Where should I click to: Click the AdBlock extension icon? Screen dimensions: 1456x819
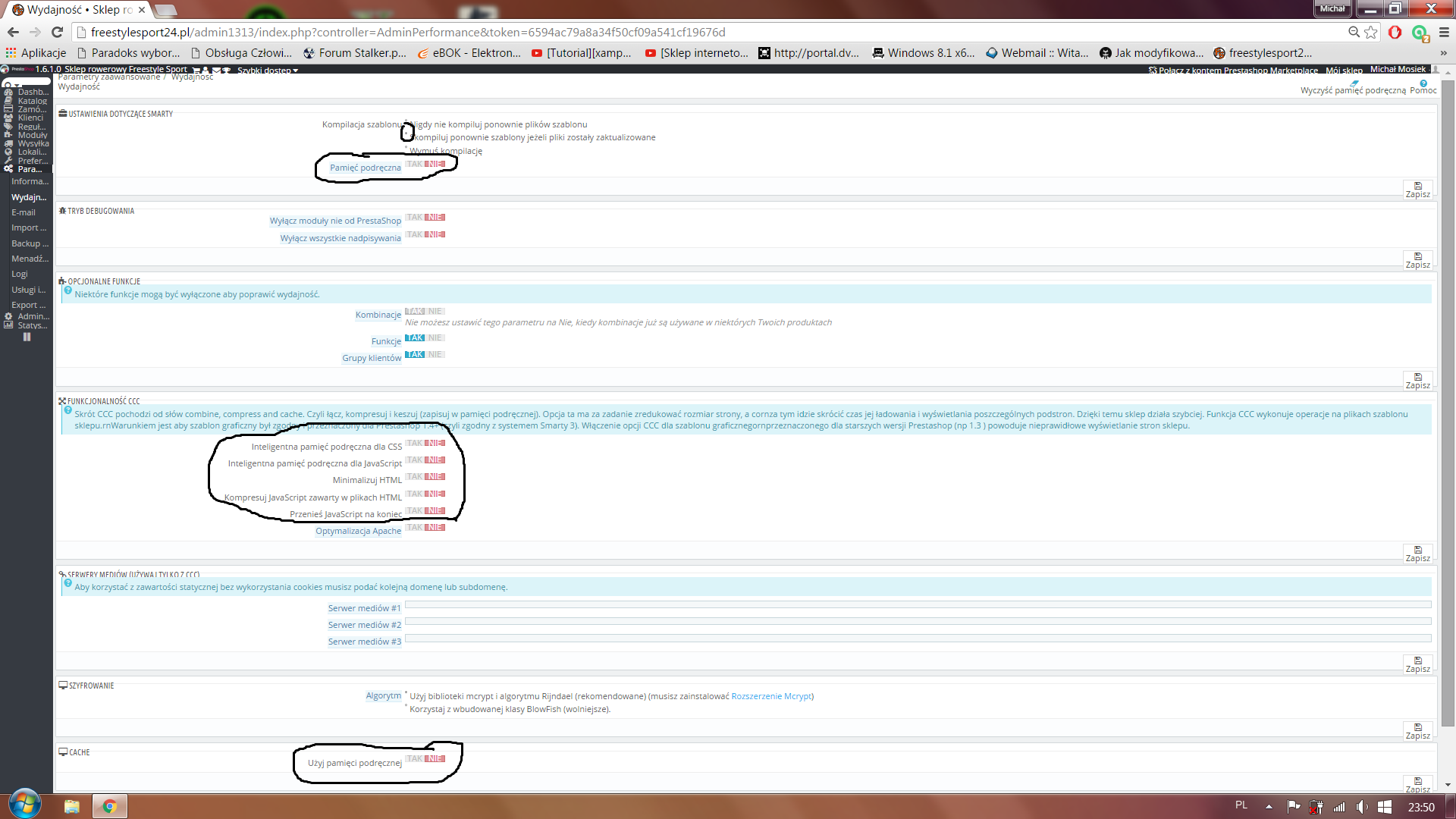[1395, 32]
